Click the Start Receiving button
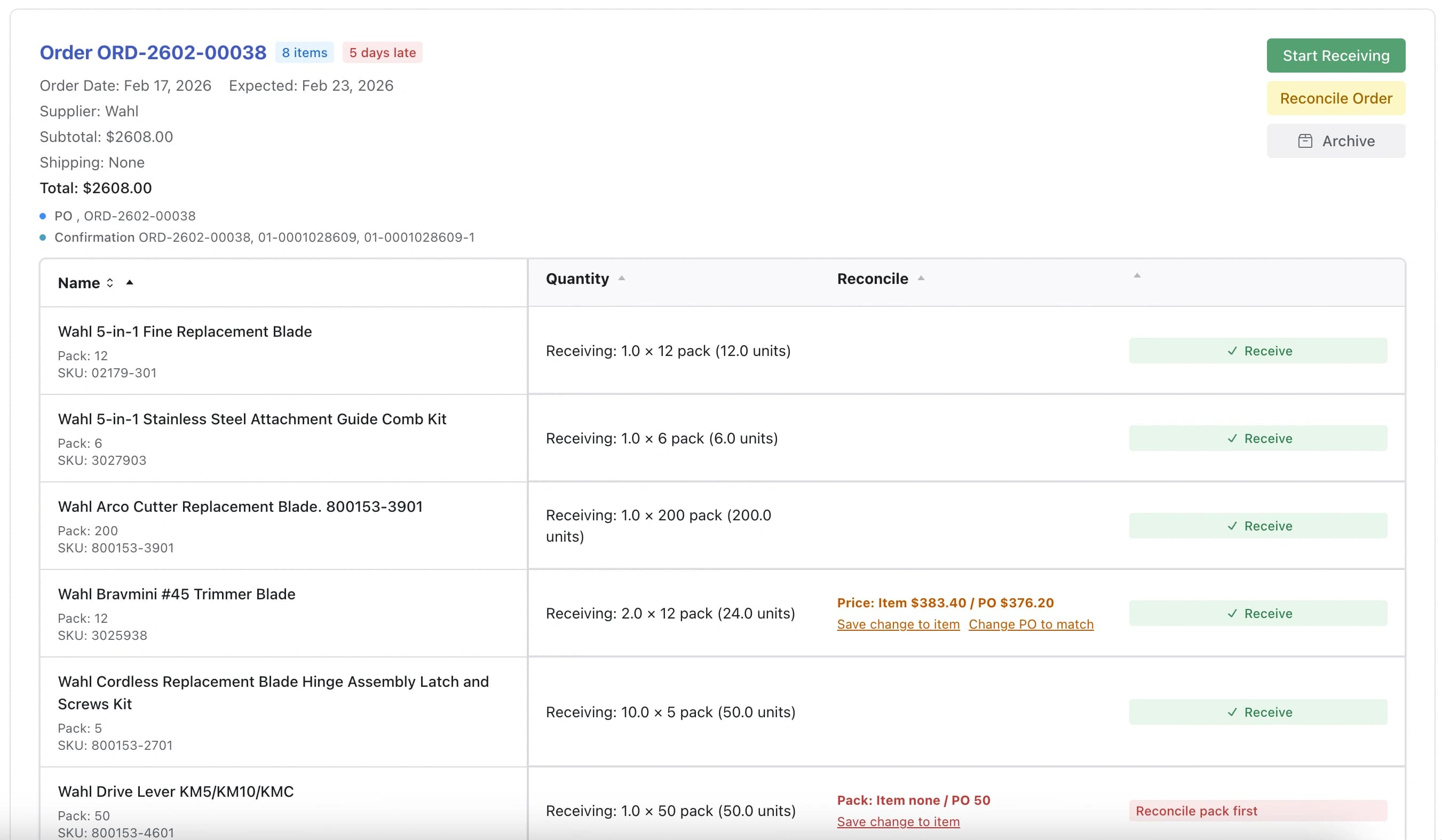This screenshot has width=1442, height=840. point(1336,56)
